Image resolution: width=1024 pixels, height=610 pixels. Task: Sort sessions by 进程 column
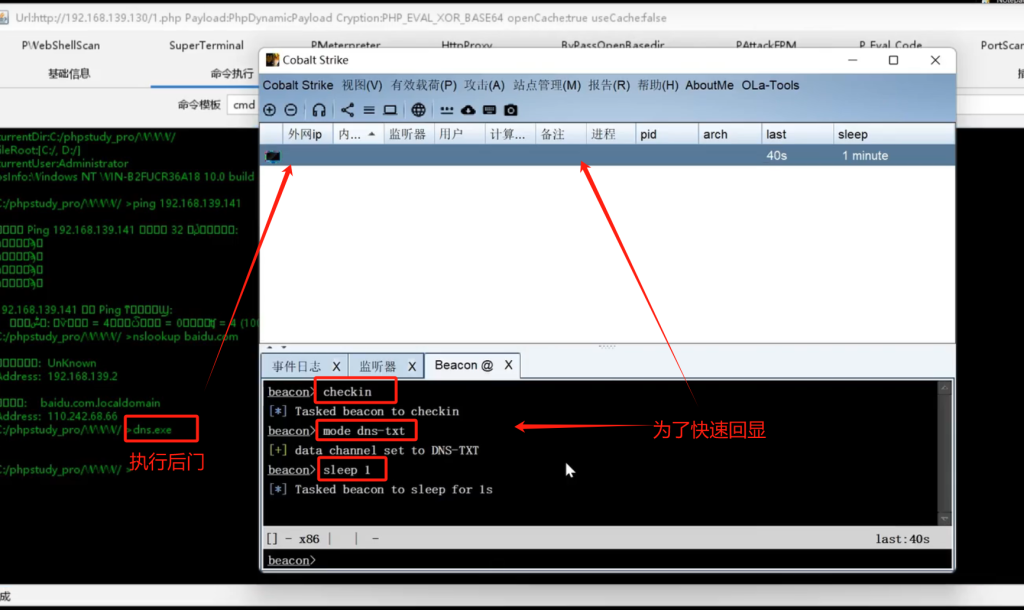611,135
